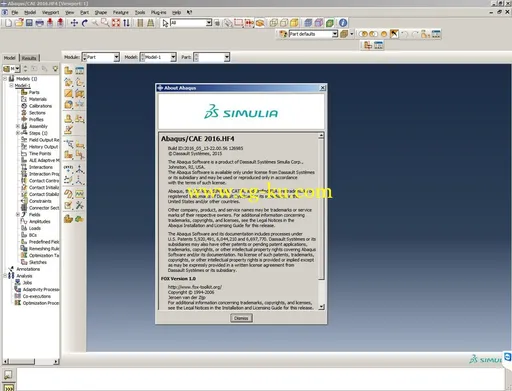Enable the Hidden line render style
The width and height of the screenshot is (512, 391).
click(x=284, y=23)
